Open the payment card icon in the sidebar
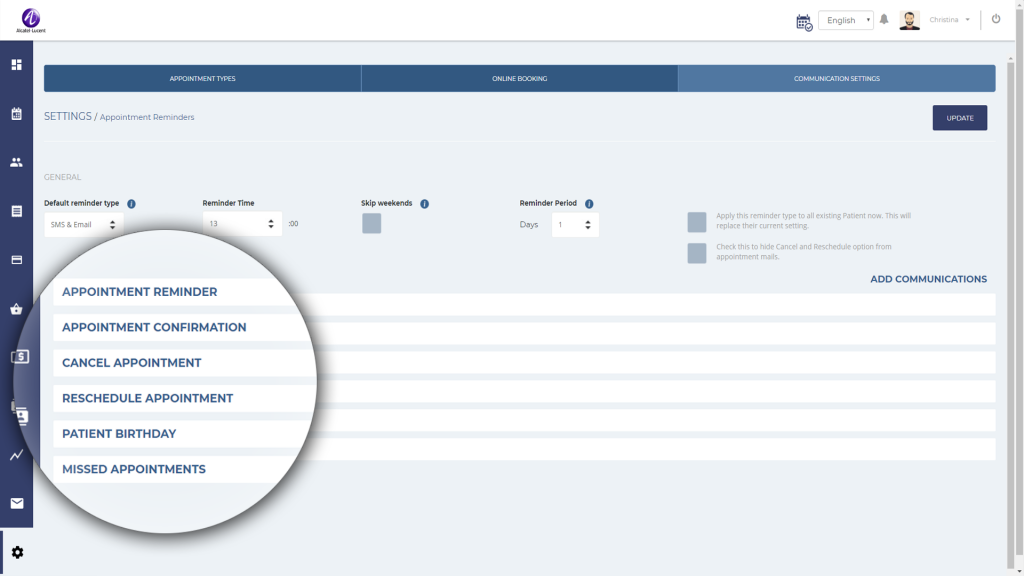The height and width of the screenshot is (576, 1024). [x=16, y=260]
